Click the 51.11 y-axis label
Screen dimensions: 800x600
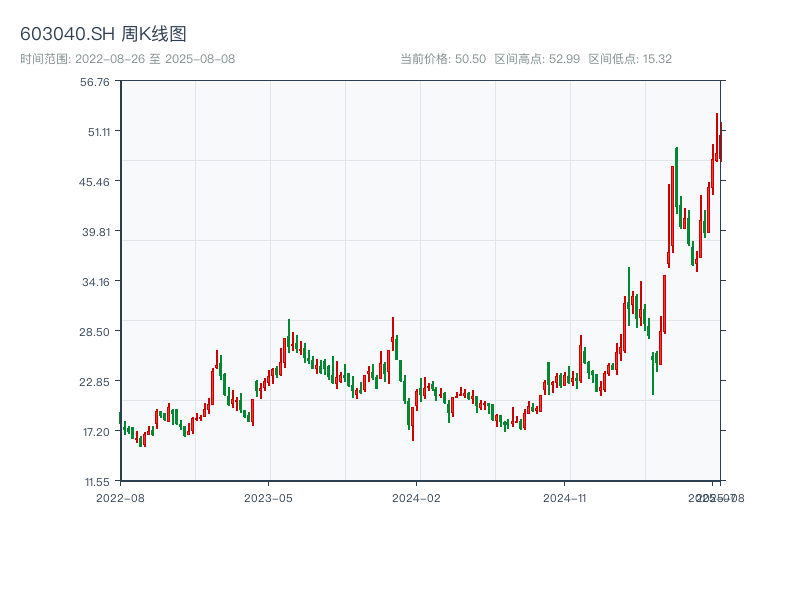99,132
